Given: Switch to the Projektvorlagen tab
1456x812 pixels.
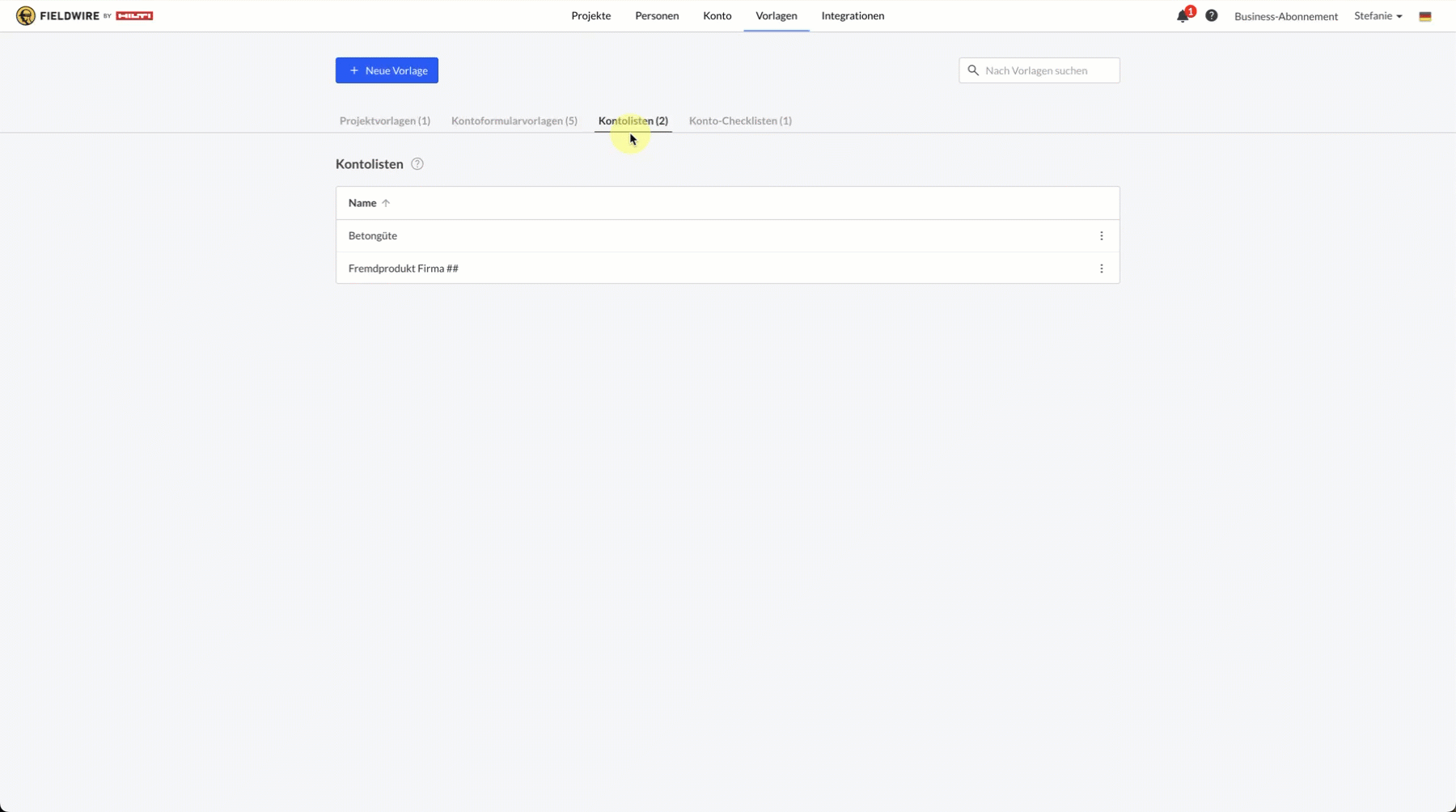Looking at the screenshot, I should tap(384, 121).
